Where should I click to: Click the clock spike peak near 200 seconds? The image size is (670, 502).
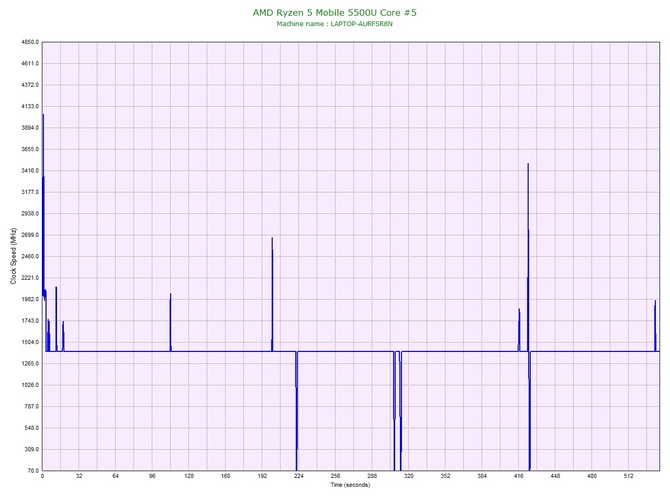click(272, 239)
